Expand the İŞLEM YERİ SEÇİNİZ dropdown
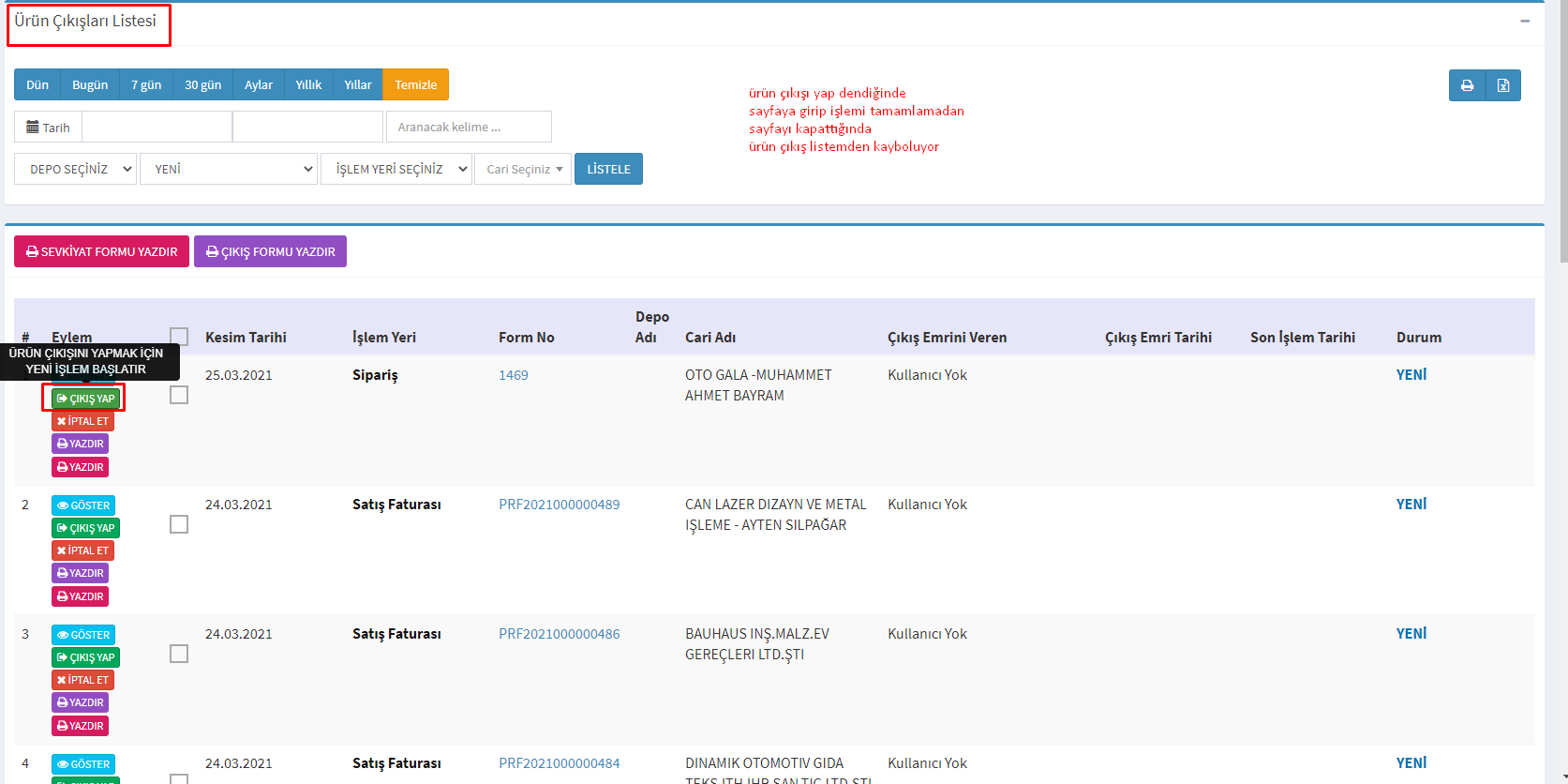The width and height of the screenshot is (1568, 784). (x=396, y=169)
